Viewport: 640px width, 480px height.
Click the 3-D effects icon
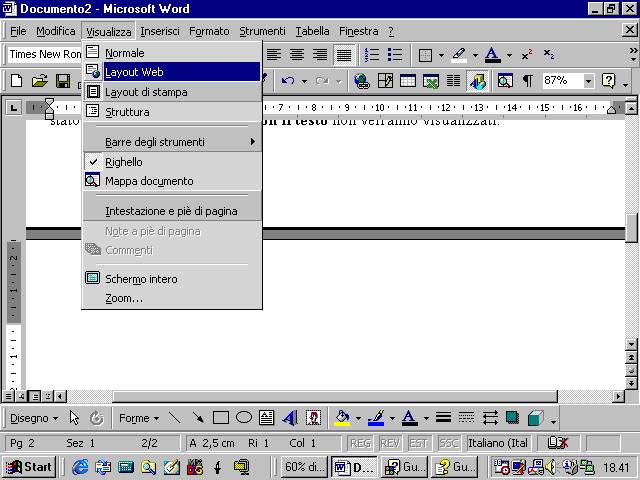point(535,418)
